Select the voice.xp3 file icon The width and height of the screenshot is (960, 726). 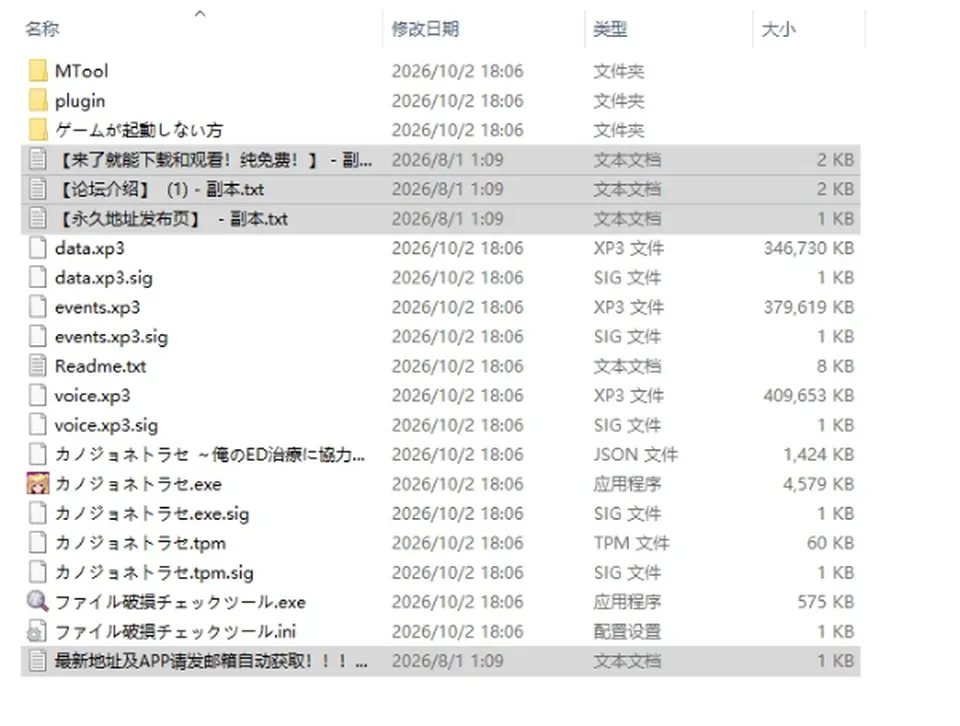coord(38,395)
